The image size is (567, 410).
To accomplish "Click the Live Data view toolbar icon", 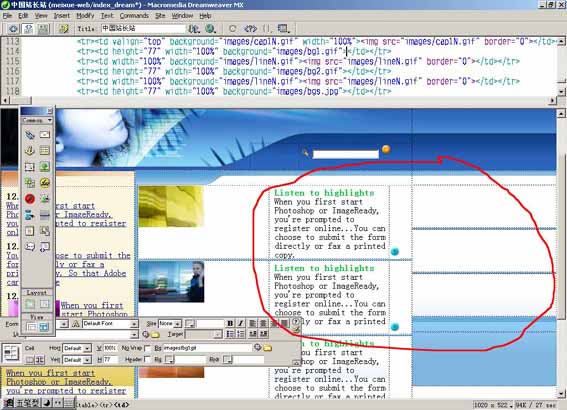I will (64, 29).
